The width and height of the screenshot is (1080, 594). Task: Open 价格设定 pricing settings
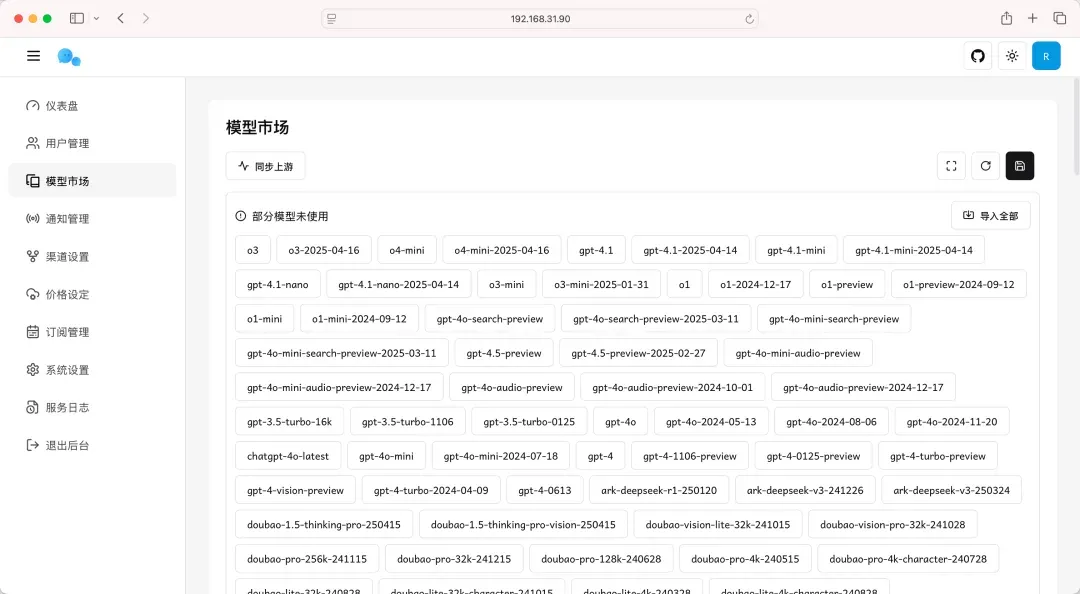click(92, 294)
